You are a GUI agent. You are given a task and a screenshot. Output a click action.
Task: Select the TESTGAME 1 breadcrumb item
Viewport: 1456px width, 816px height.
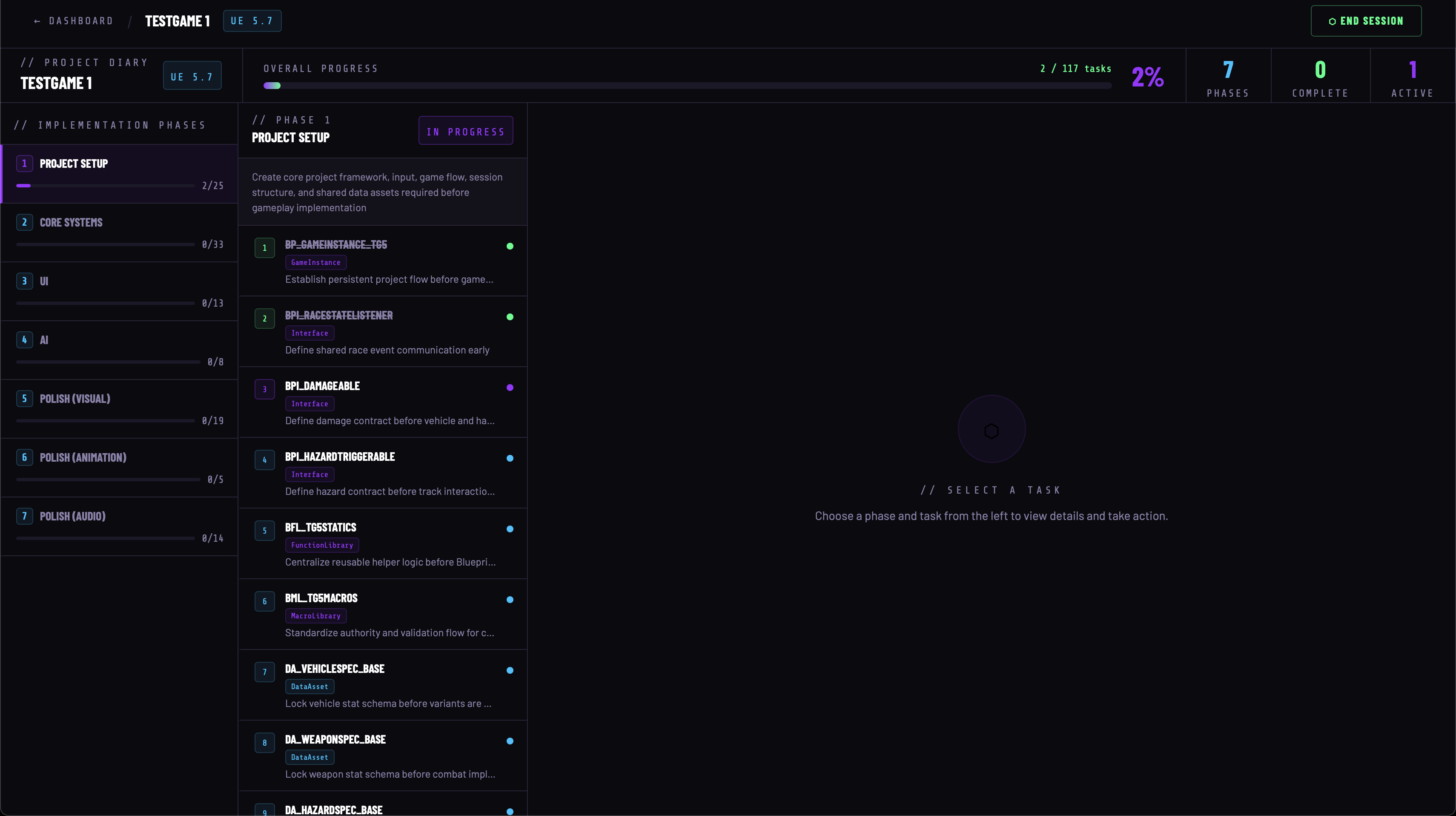[177, 20]
